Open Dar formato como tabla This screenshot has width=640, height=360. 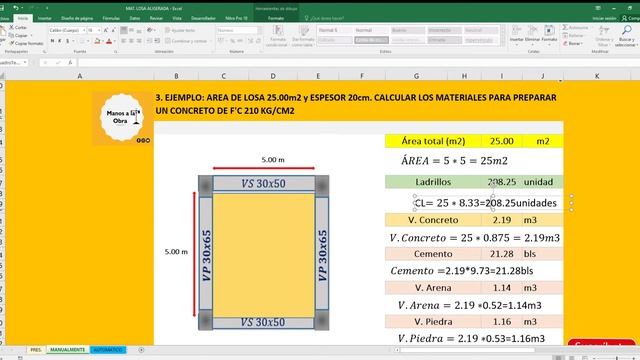303,36
